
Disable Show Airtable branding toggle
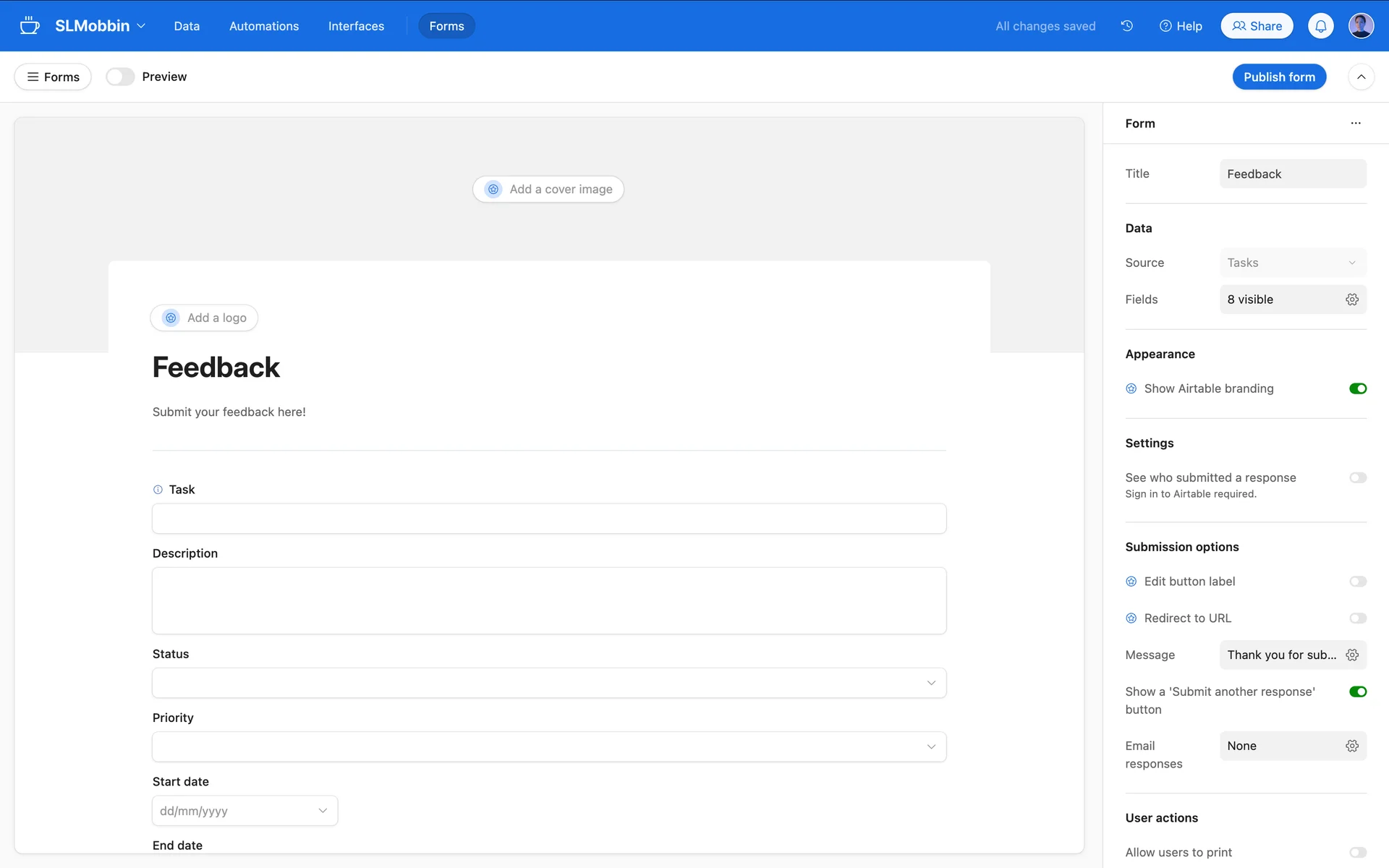click(1357, 388)
